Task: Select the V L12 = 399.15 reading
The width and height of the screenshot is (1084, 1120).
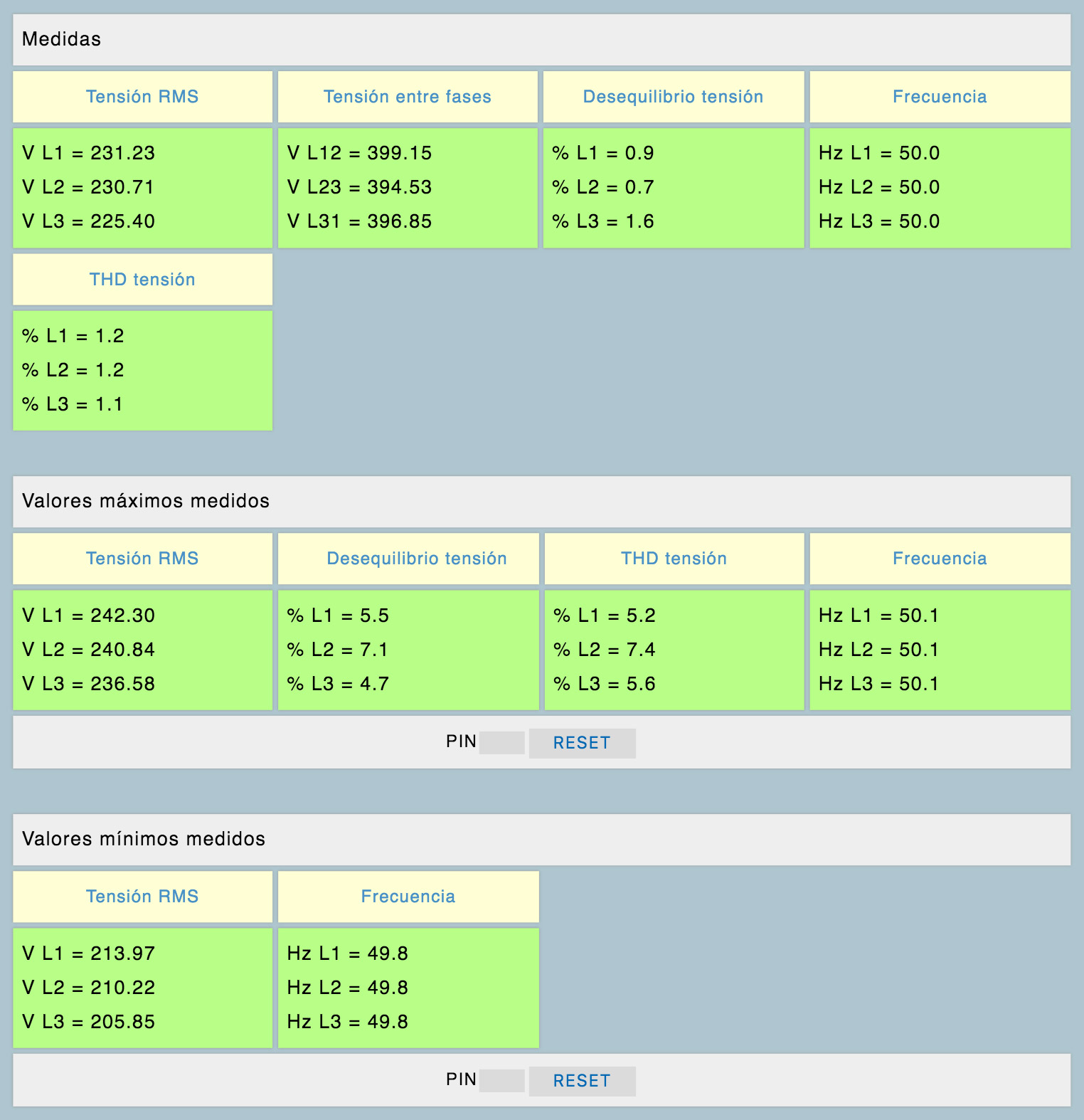Action: click(359, 153)
